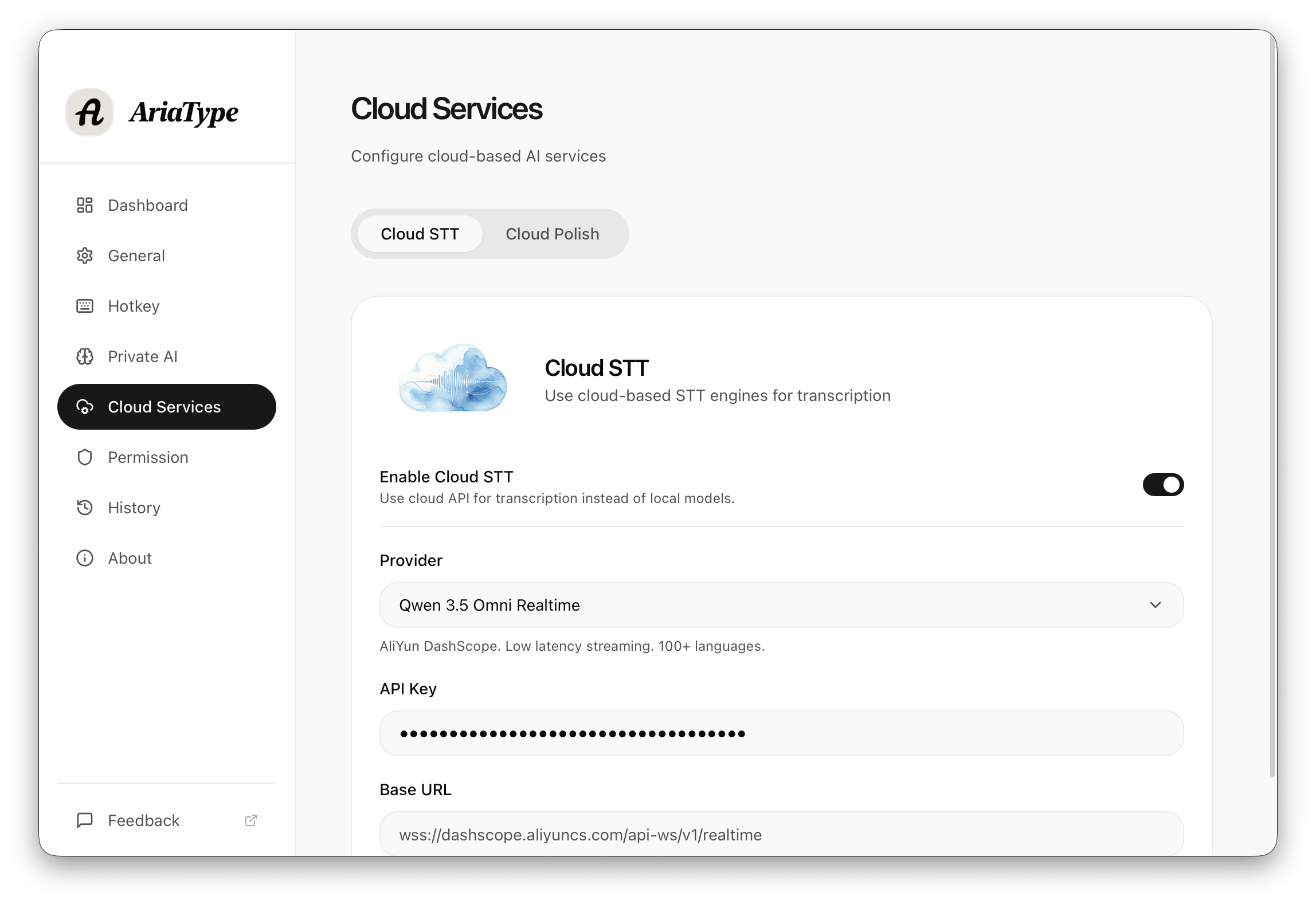1316x904 pixels.
Task: Switch to Cloud Polish tab
Action: [552, 234]
